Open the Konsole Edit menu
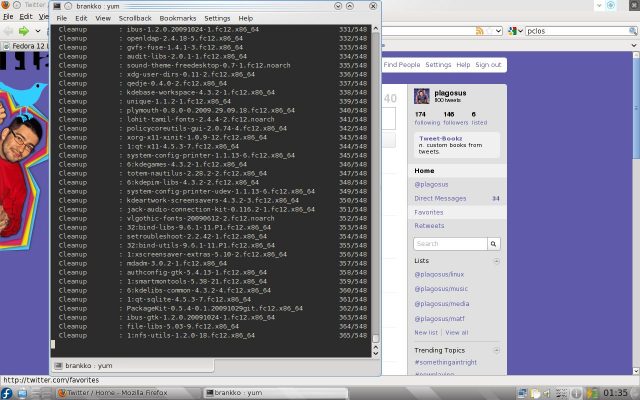Viewport: 640px width, 400px height. [81, 18]
